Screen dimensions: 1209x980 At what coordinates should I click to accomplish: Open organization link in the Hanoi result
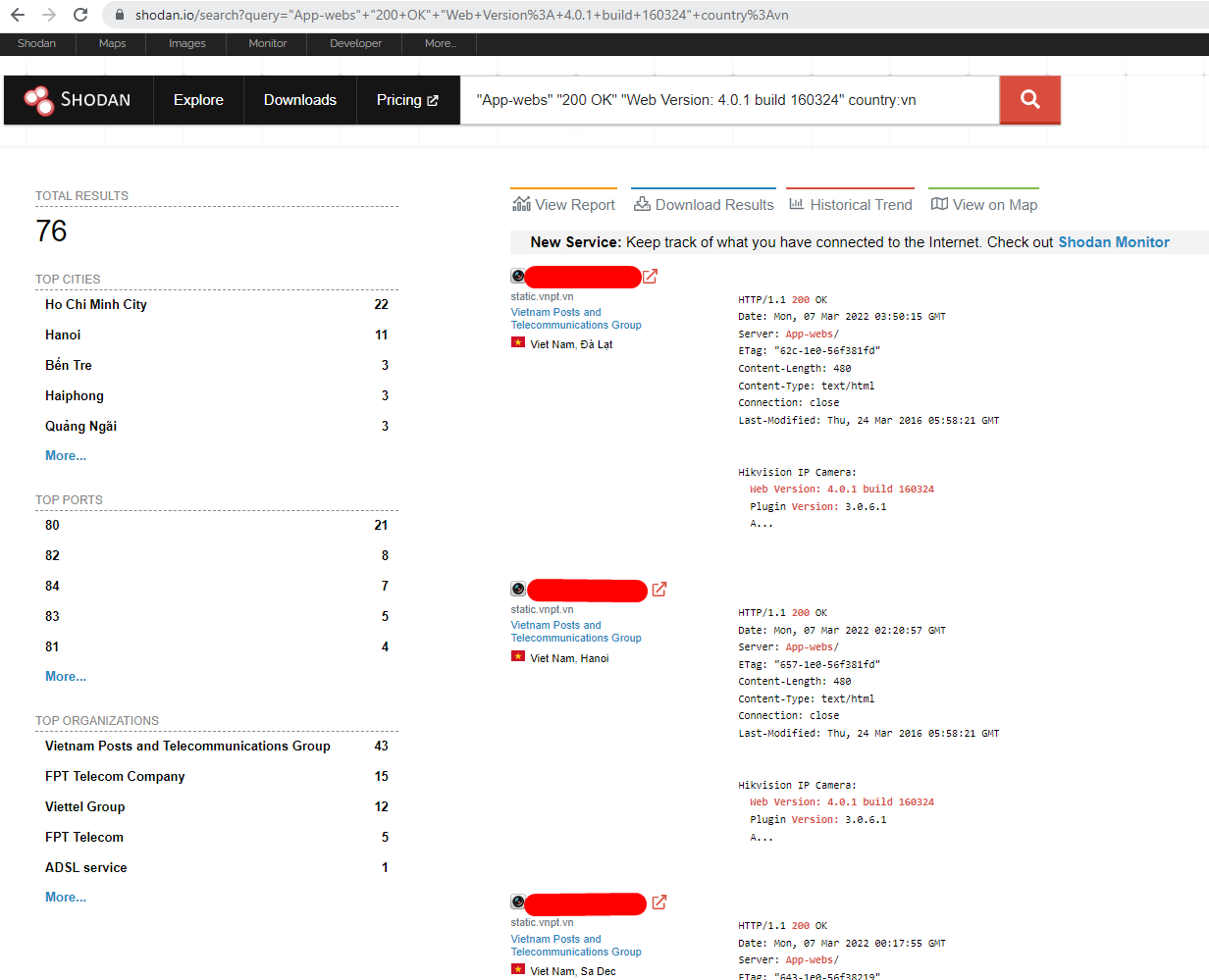(x=576, y=632)
